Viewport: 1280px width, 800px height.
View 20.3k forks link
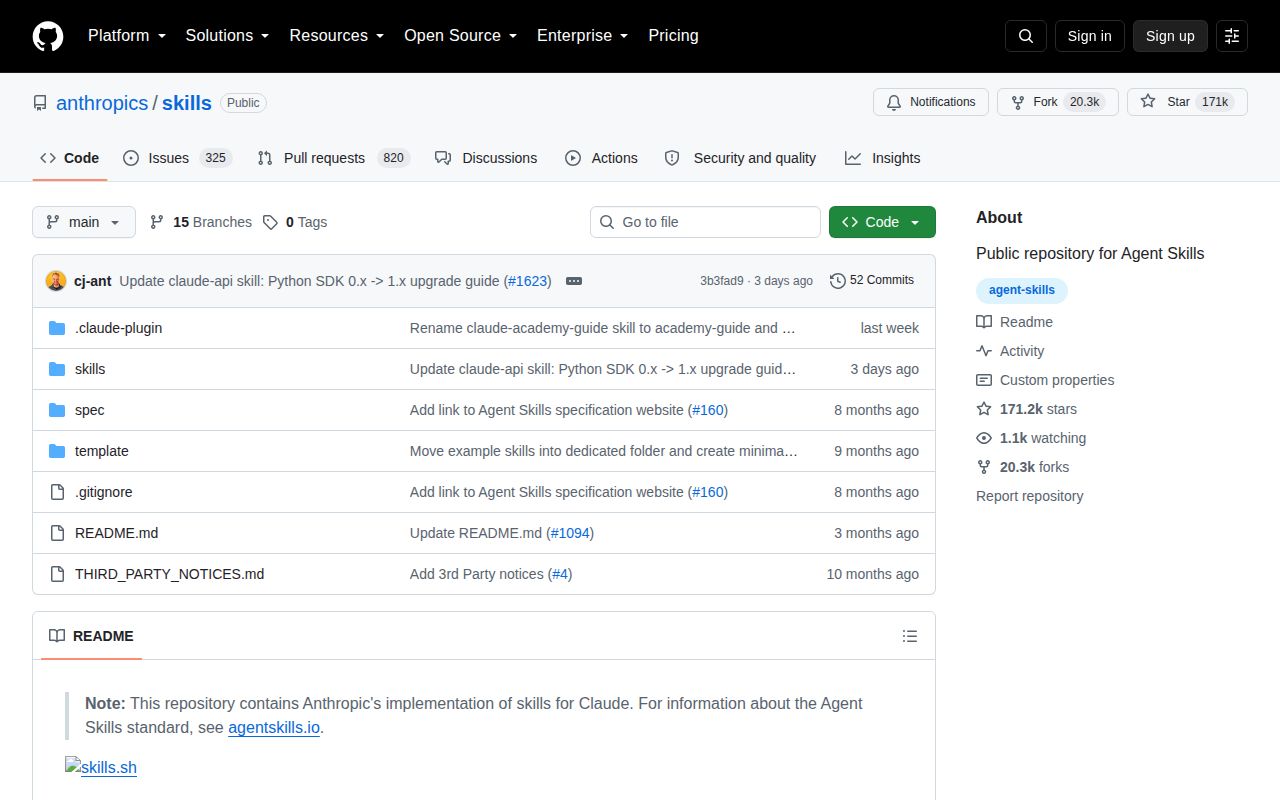(1023, 467)
